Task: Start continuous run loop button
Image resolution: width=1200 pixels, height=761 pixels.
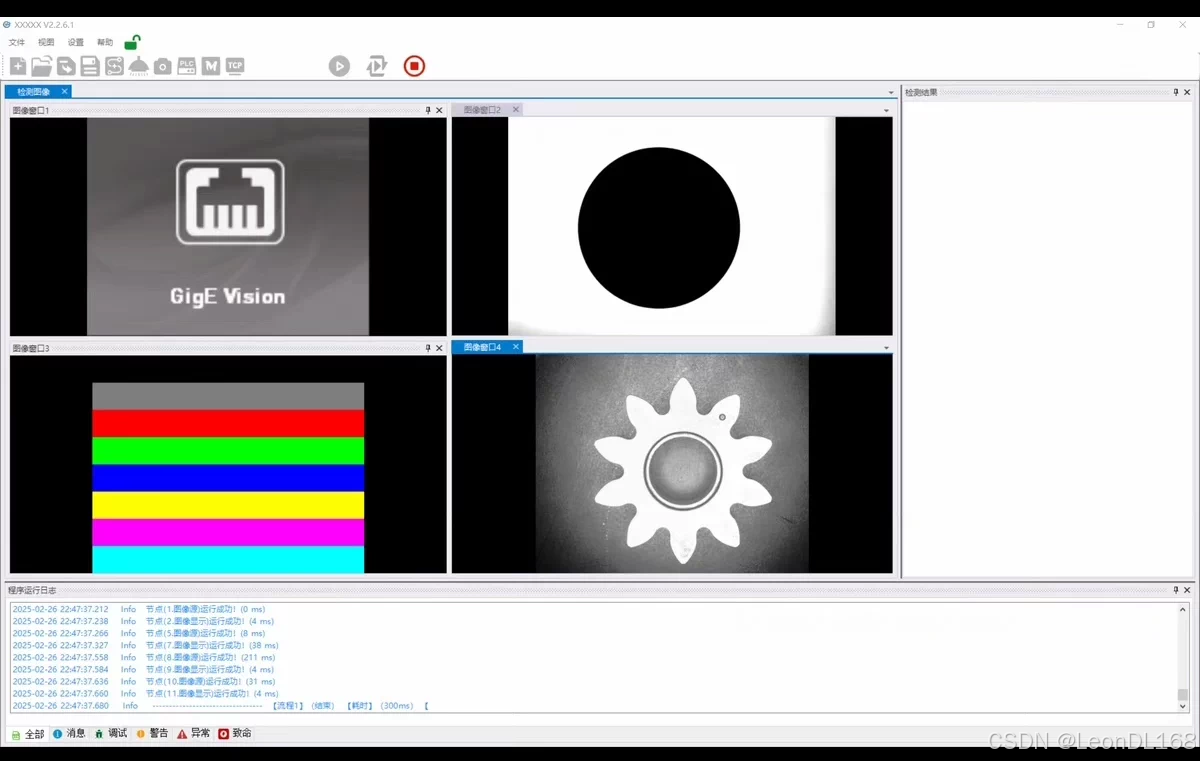Action: tap(377, 66)
